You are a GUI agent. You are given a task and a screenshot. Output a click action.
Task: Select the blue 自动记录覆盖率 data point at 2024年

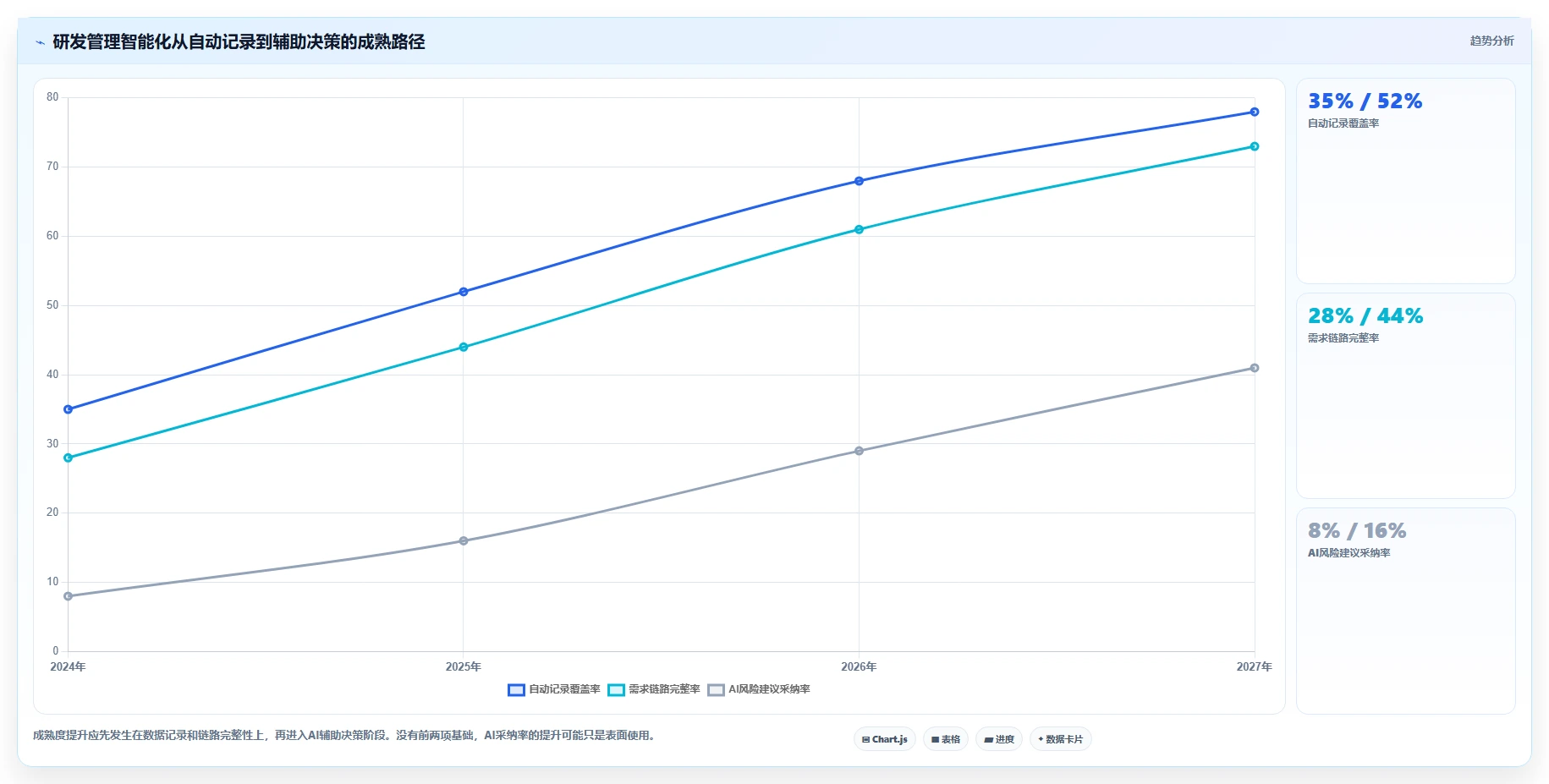[69, 409]
